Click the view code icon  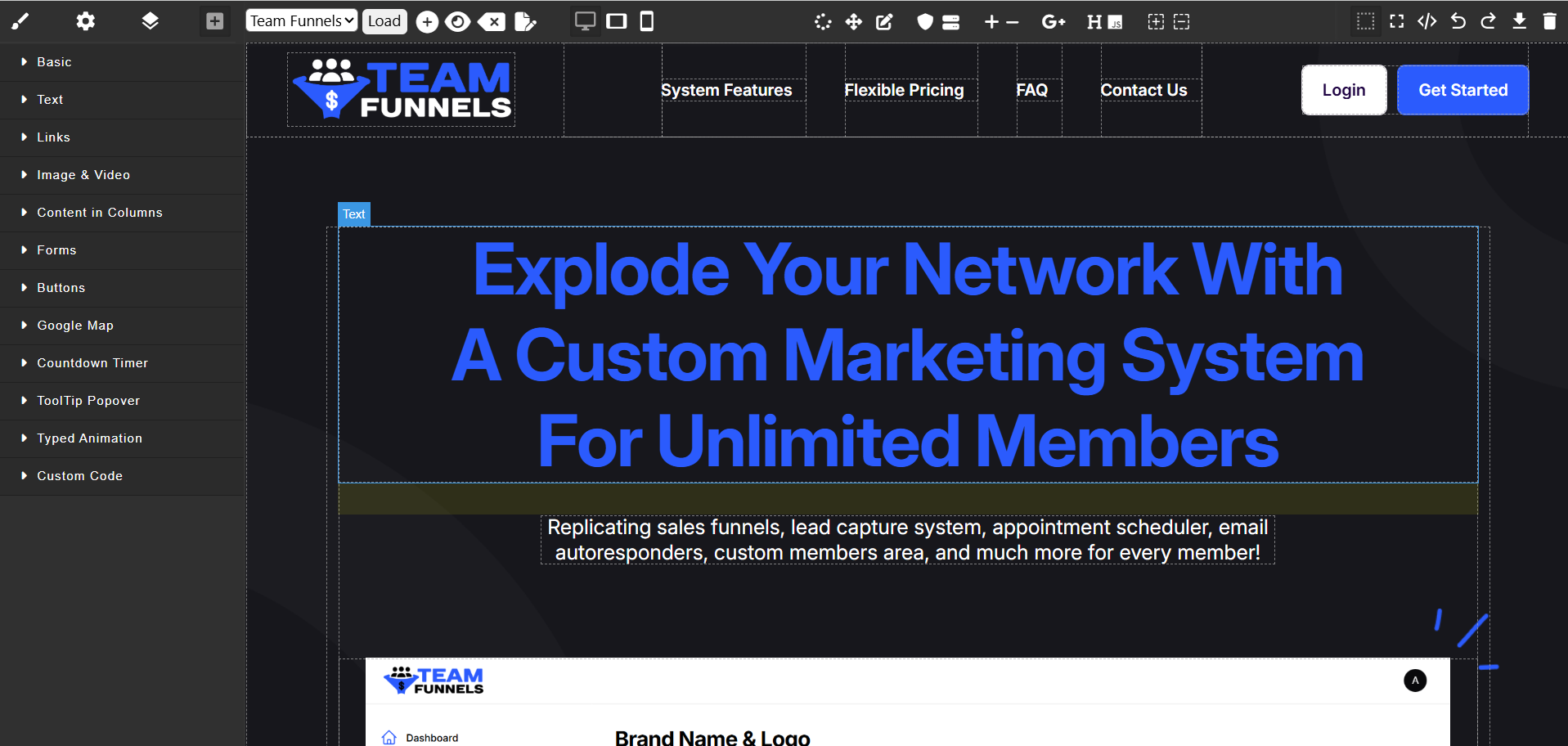pyautogui.click(x=1426, y=21)
